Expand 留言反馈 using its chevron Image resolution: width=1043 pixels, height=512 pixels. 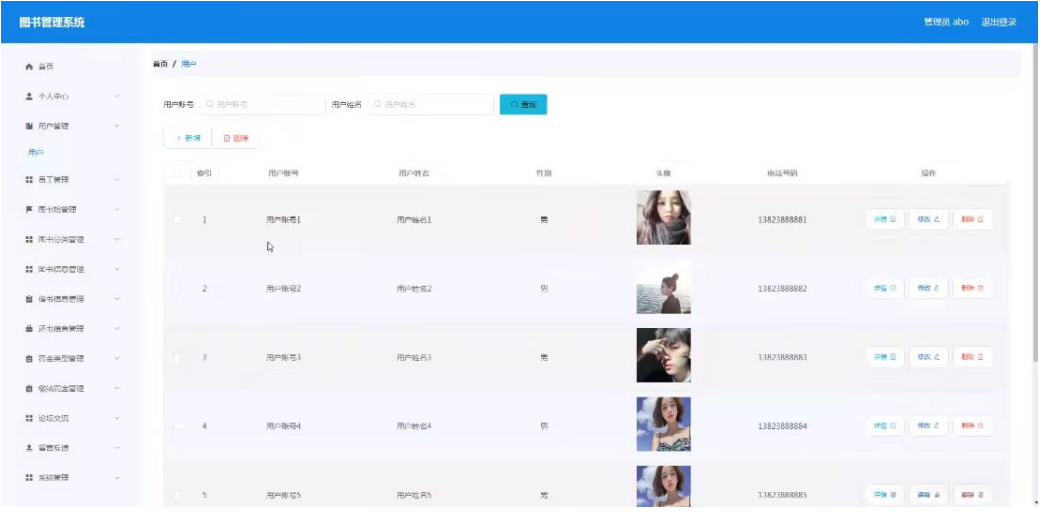point(117,448)
